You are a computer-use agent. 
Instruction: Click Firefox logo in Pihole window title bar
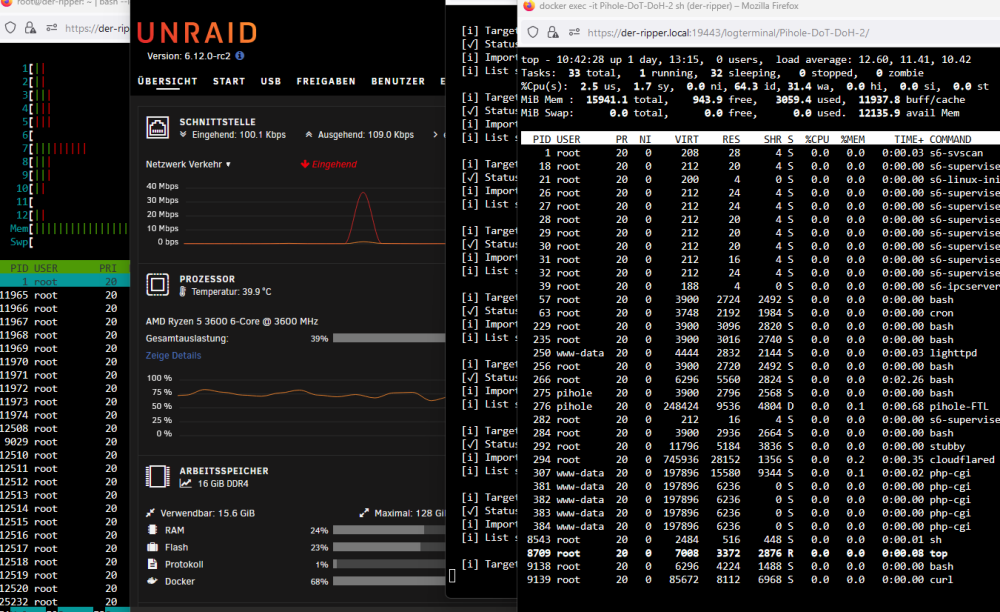click(529, 6)
